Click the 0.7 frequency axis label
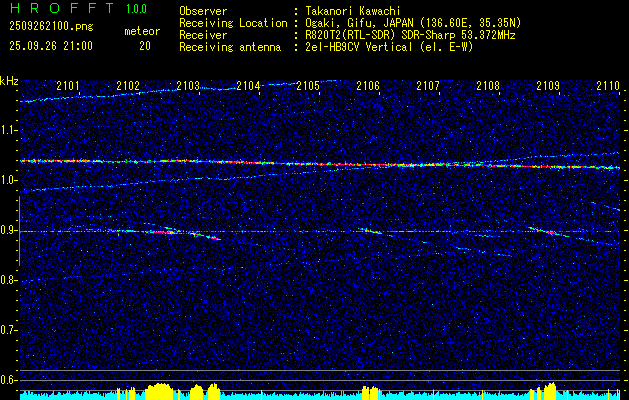Screen dimensions: 629x400 (9, 330)
